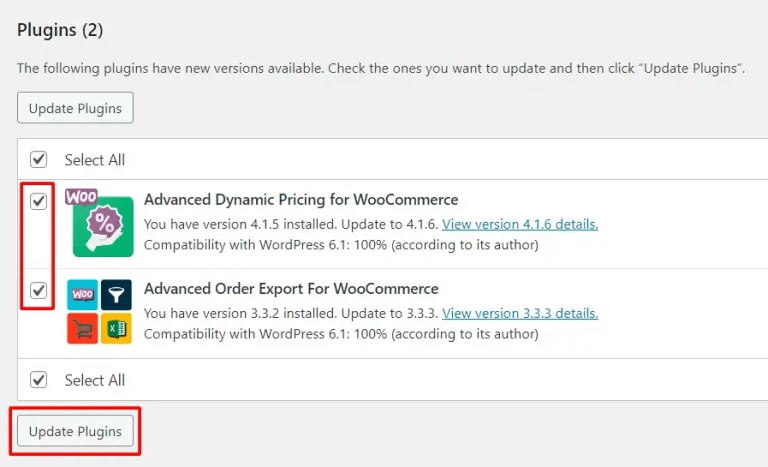Click Advanced Order Export For WooCommerce title
This screenshot has height=467, width=768.
tap(291, 289)
